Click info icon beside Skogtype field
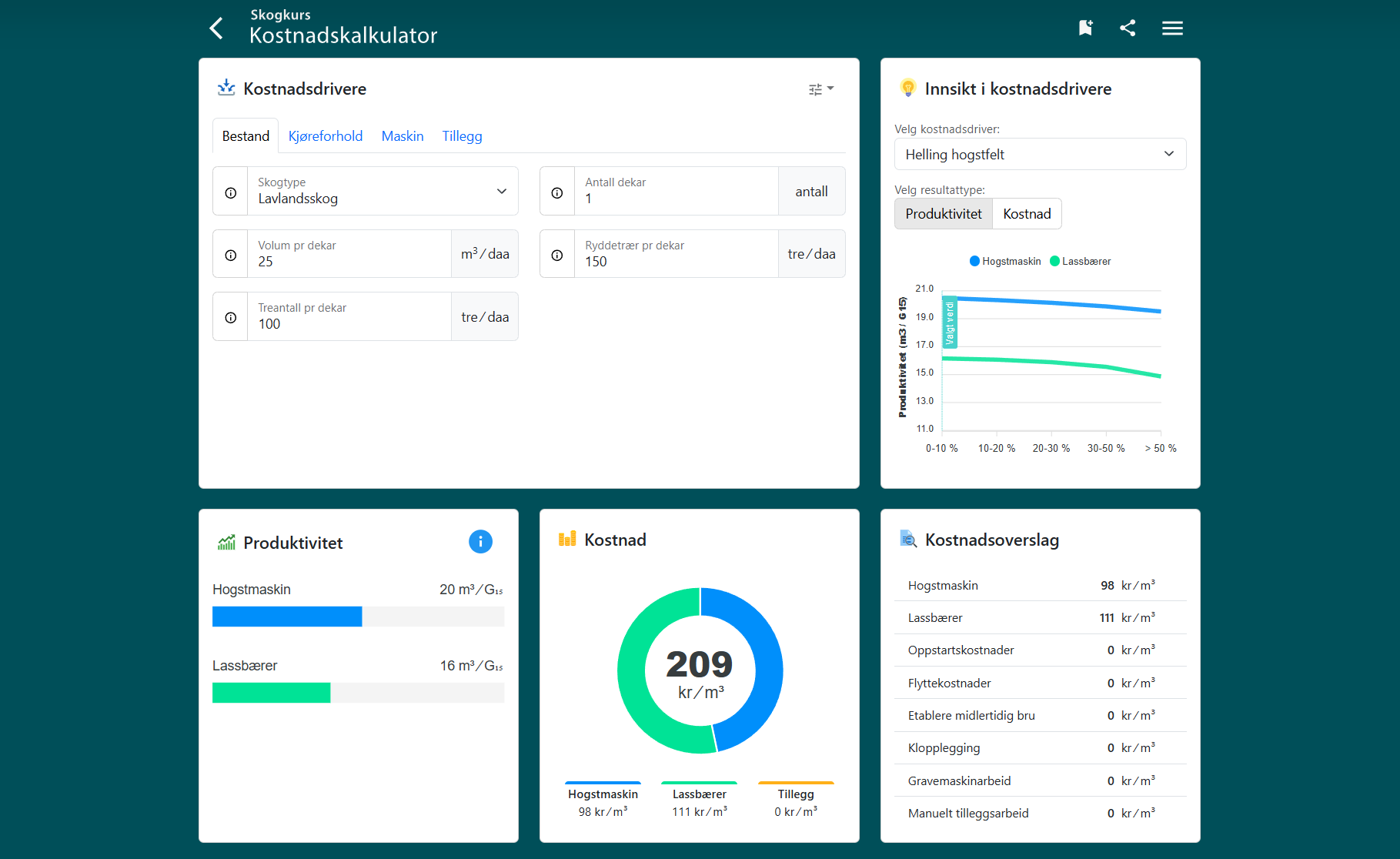 point(231,192)
